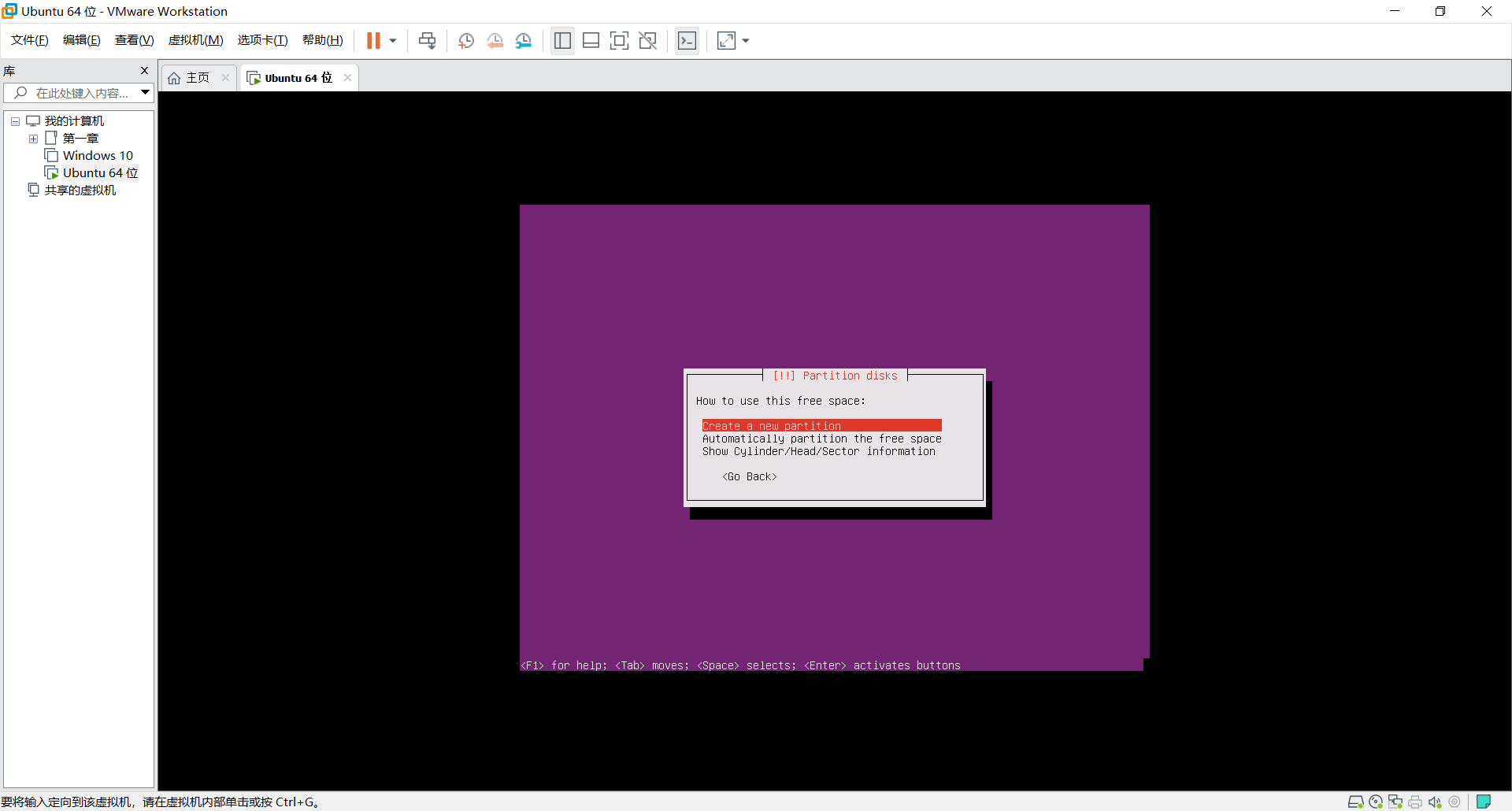Toggle the console view icon
This screenshot has height=811, width=1512.
pyautogui.click(x=687, y=41)
